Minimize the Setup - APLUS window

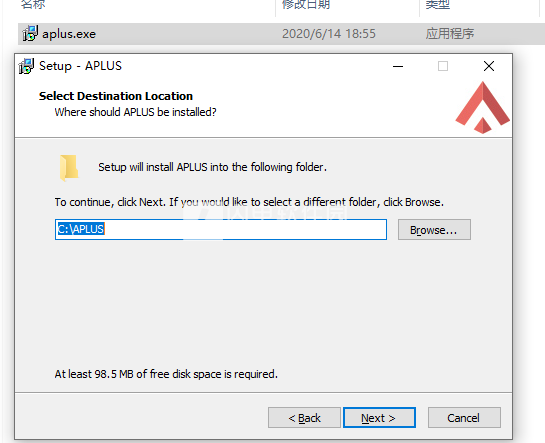[398, 66]
